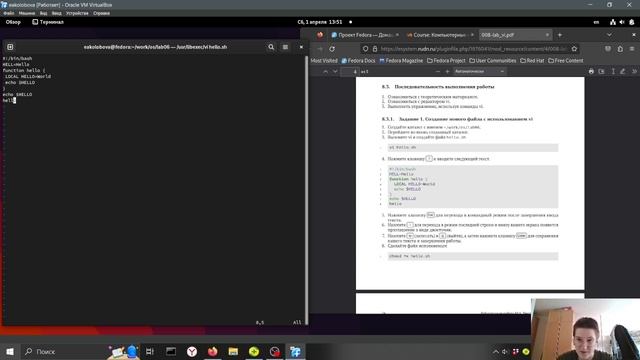The width and height of the screenshot is (640, 360).
Task: Open the VirtualBox taskbar icon
Action: pos(296,351)
